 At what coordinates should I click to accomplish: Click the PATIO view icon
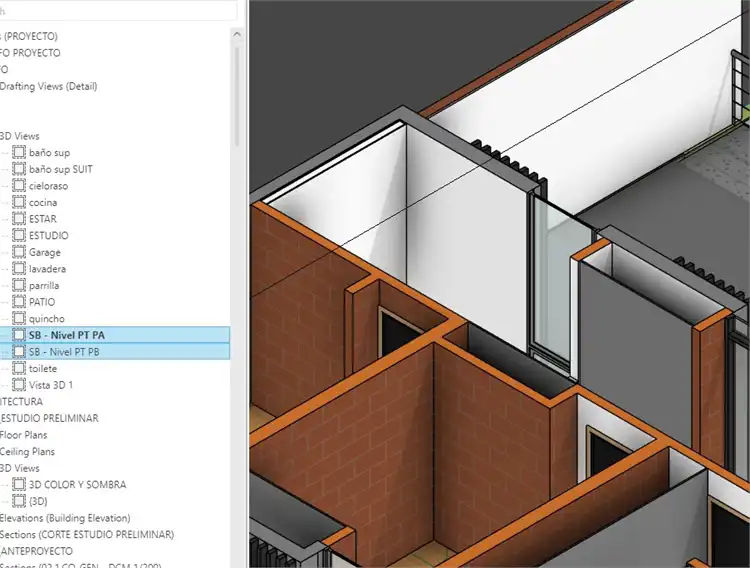[19, 302]
